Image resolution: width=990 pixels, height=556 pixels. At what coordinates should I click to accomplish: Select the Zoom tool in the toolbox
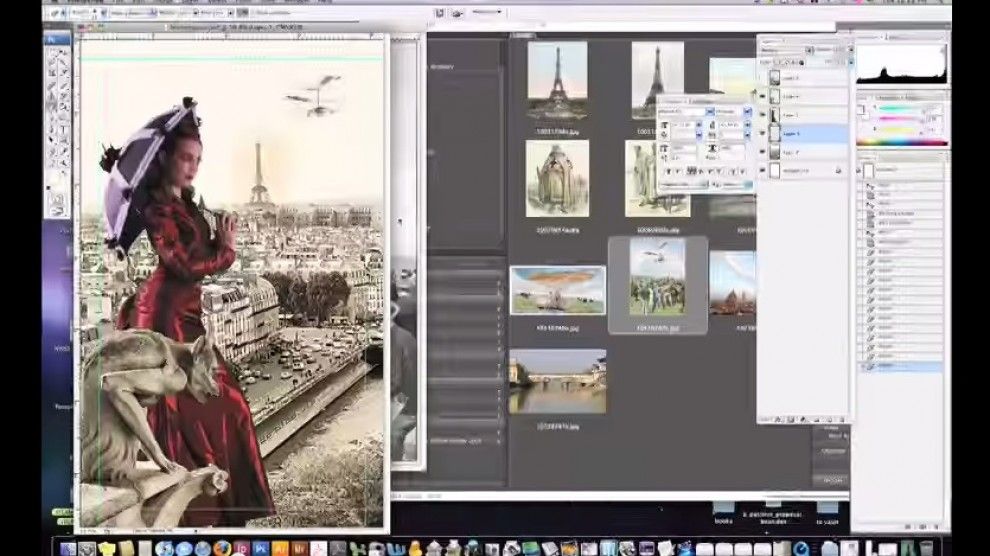coord(63,164)
